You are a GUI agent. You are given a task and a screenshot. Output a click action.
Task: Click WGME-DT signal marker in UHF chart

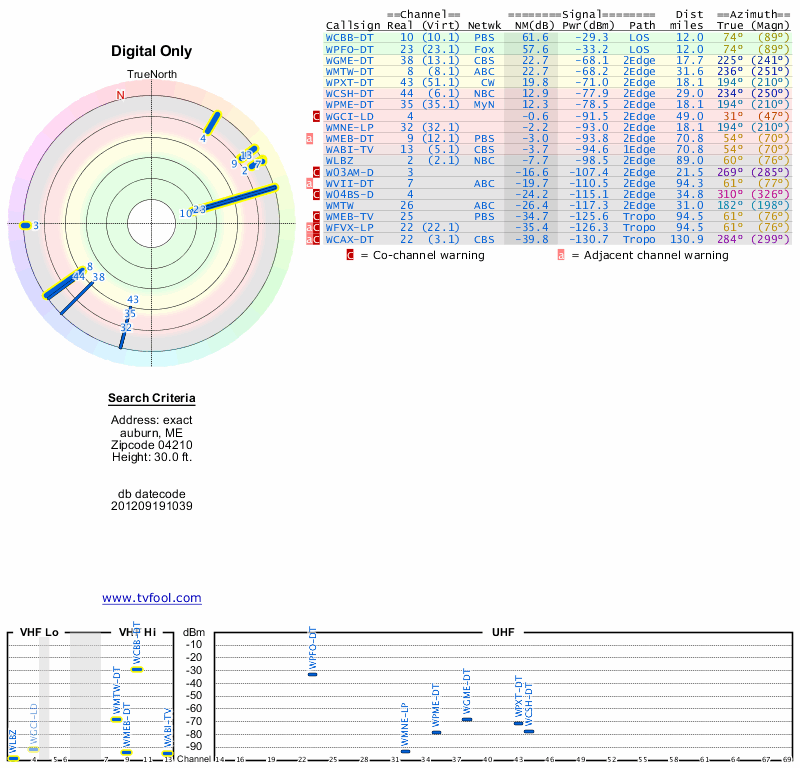point(467,719)
